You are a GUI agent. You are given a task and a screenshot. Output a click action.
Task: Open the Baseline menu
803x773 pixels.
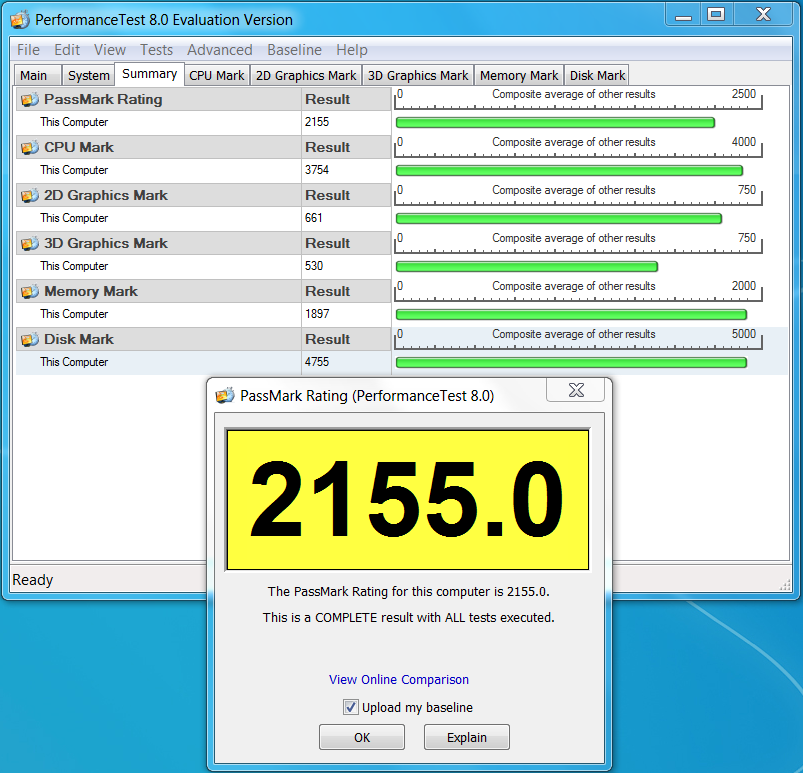click(294, 50)
